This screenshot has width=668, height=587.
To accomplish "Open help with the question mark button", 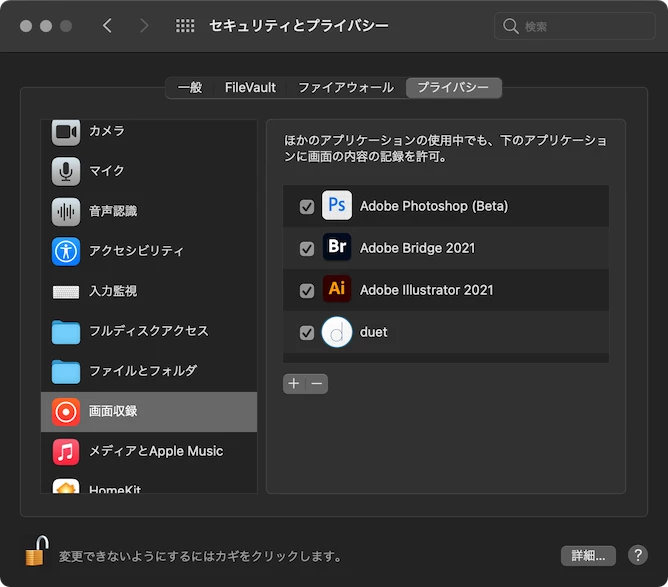I will point(638,555).
